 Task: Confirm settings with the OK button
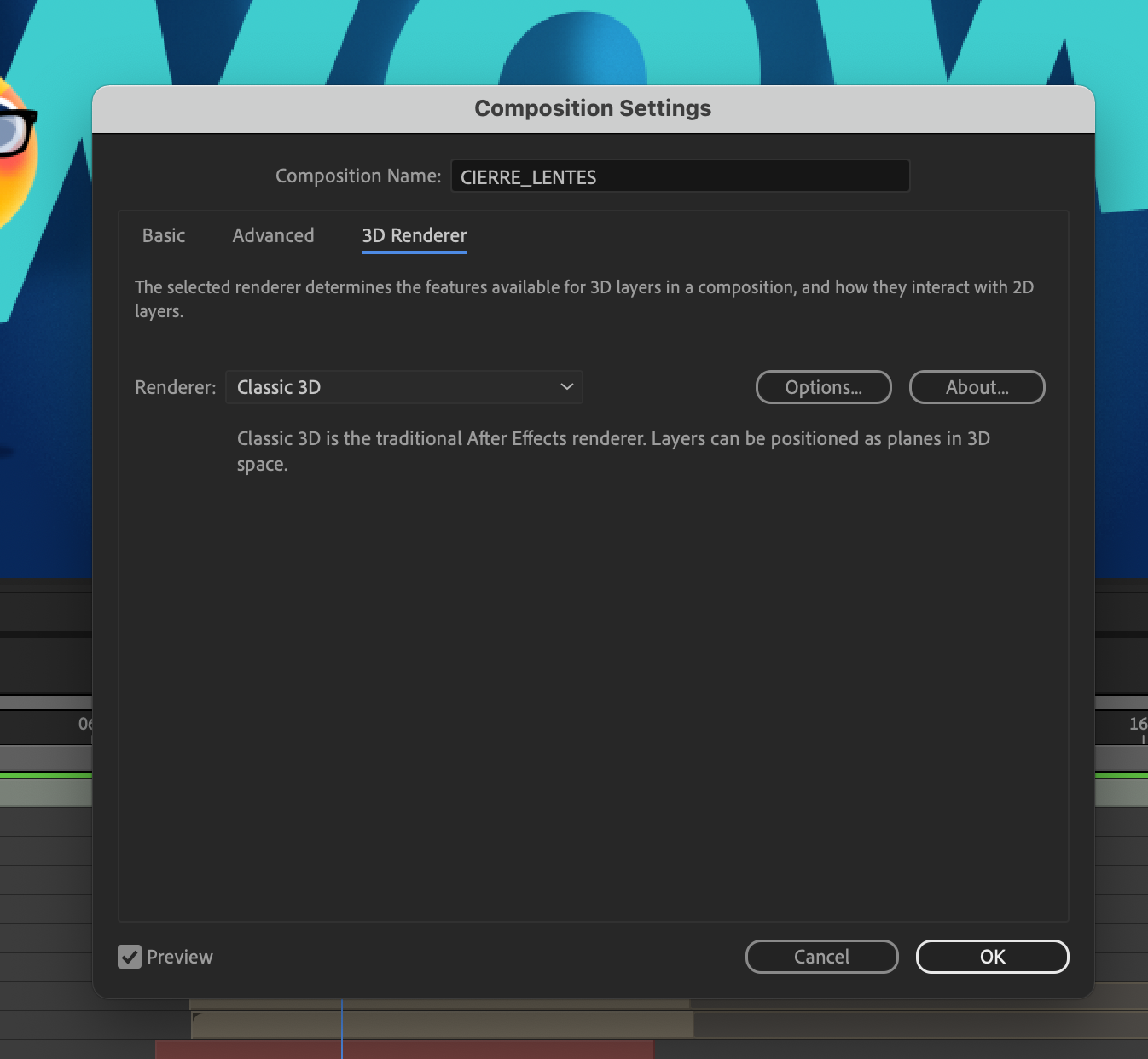992,956
